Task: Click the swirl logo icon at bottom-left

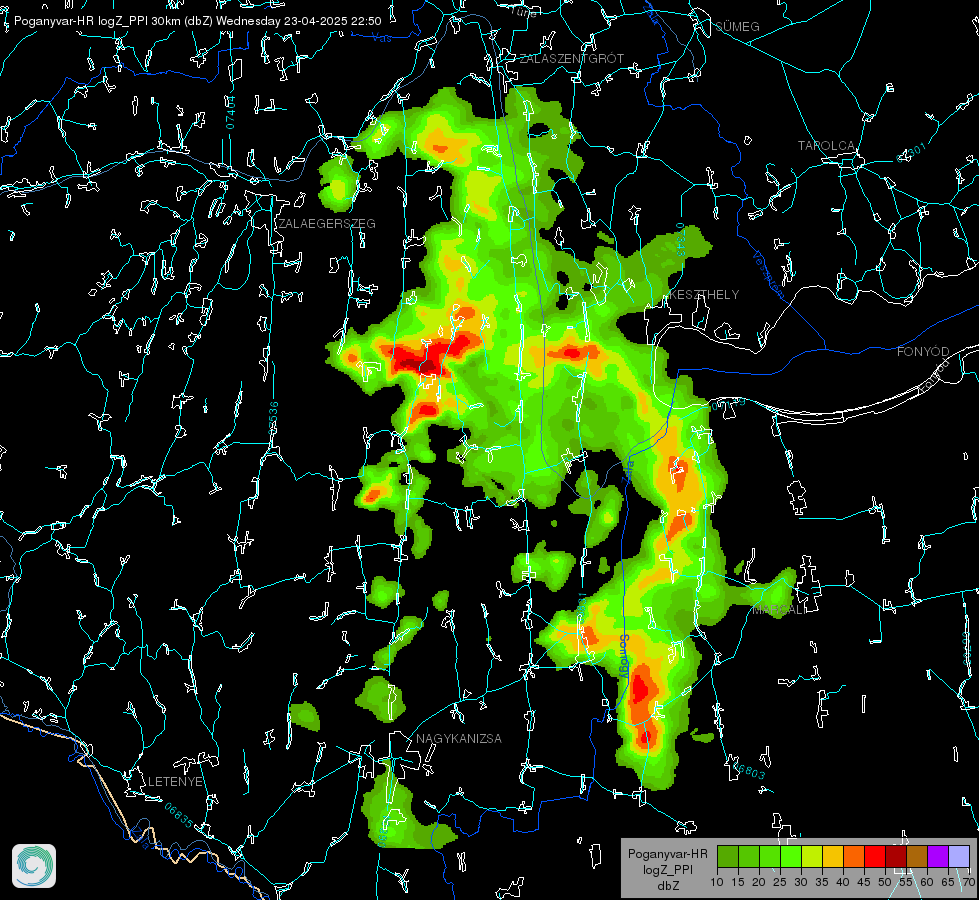Action: pyautogui.click(x=34, y=866)
